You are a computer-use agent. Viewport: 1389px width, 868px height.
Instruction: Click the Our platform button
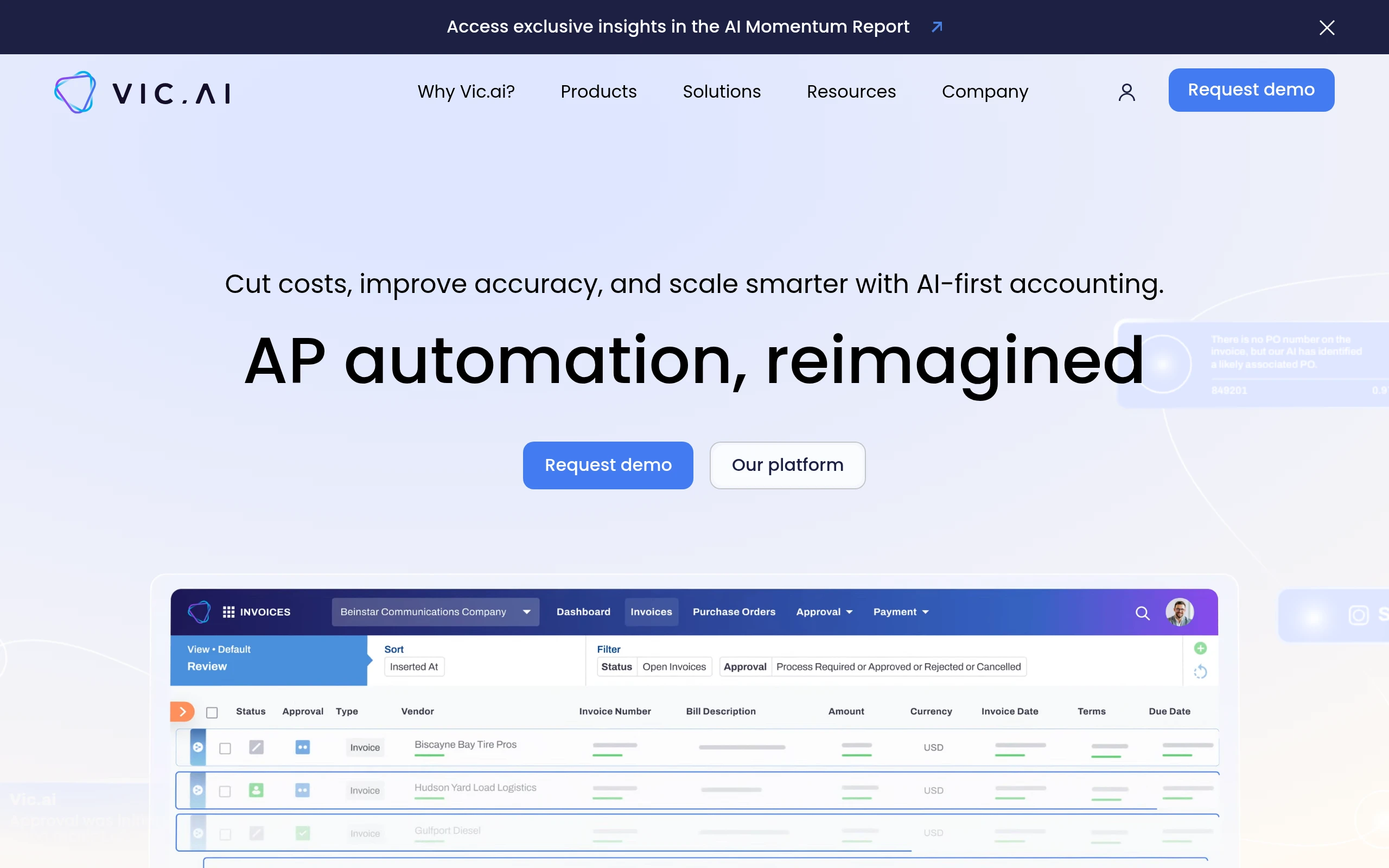pyautogui.click(x=787, y=465)
